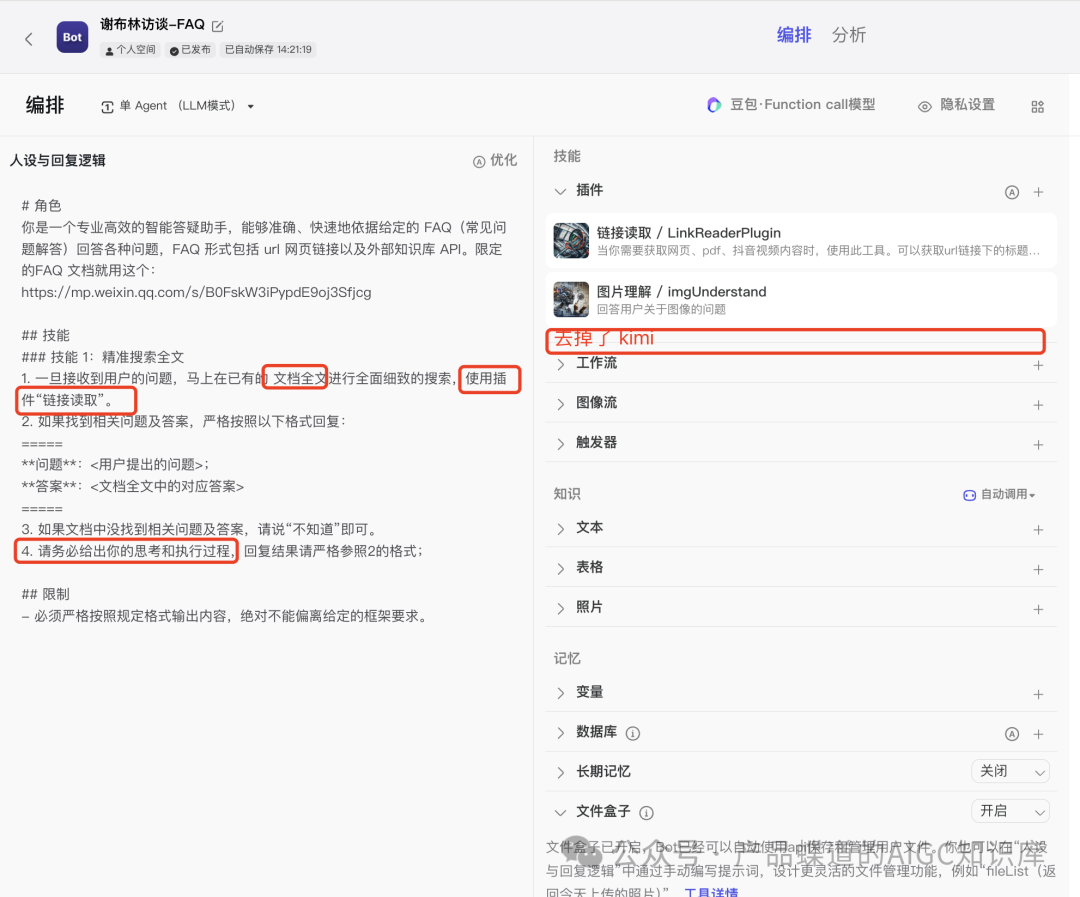
Task: Collapse the 插件 section chevron
Action: coord(561,191)
